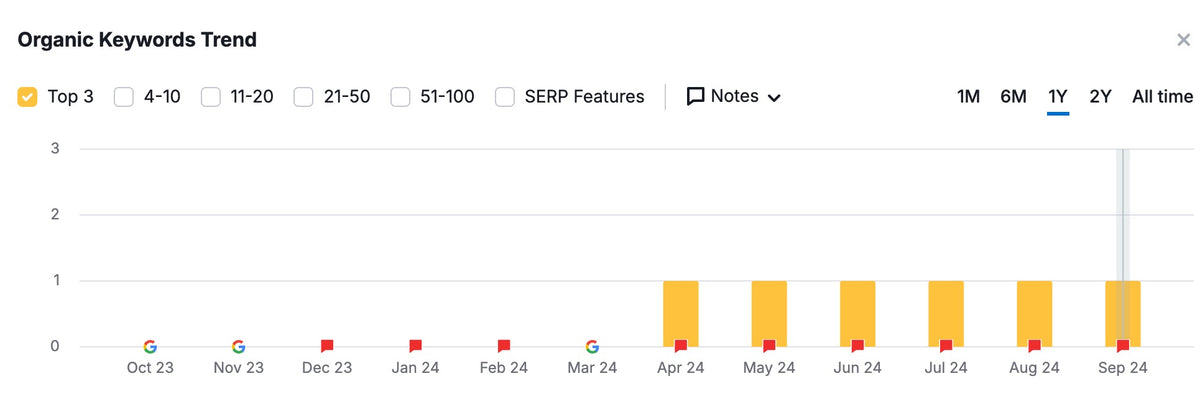This screenshot has width=1200, height=399.
Task: Show the All time range
Action: click(x=1162, y=97)
